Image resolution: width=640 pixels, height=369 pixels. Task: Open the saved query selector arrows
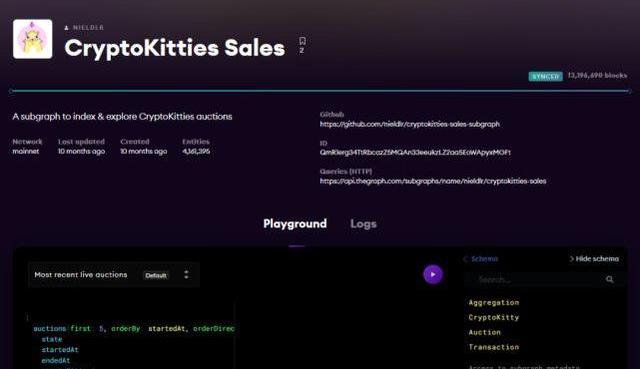click(186, 275)
